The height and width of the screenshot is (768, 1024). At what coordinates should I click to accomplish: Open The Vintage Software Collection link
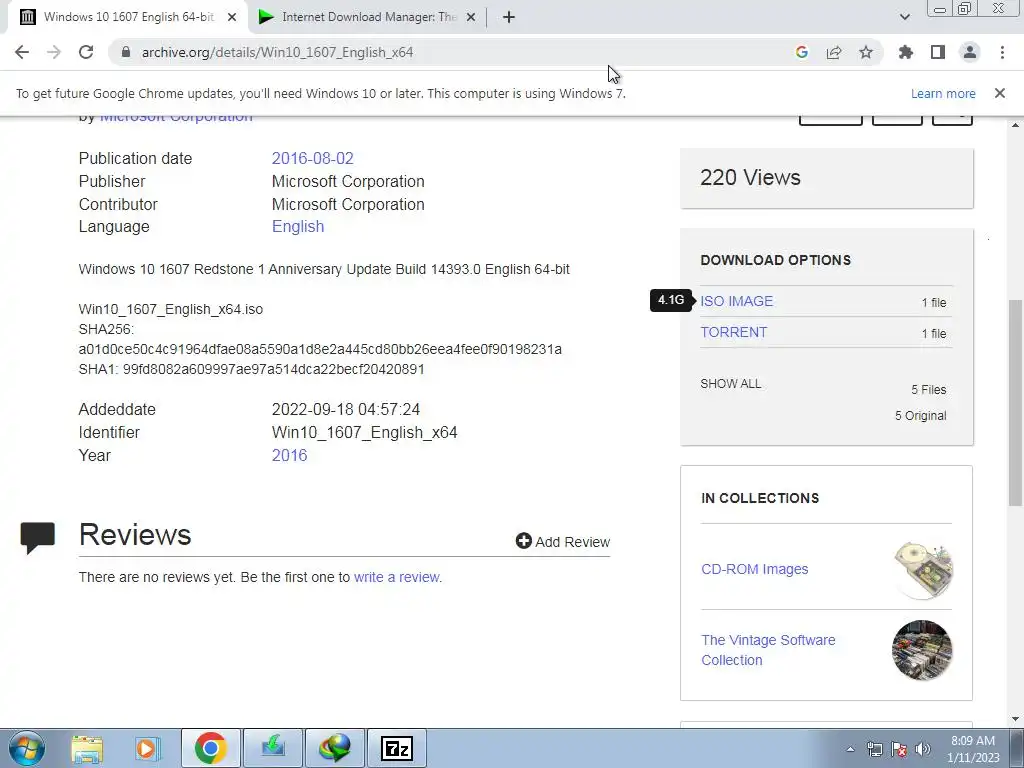[x=768, y=650]
